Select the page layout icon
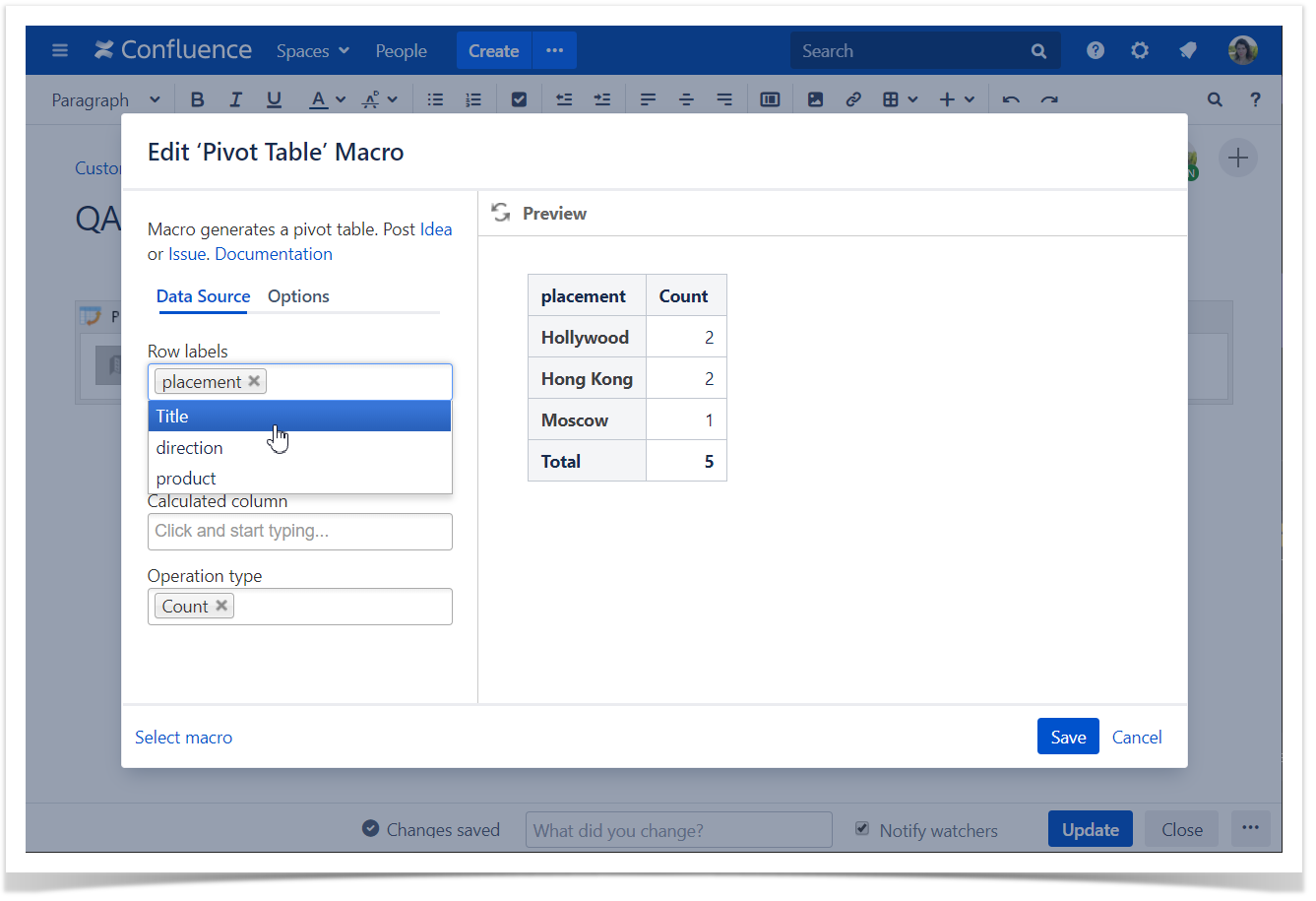Screen dimensions: 1316x901 point(770,98)
